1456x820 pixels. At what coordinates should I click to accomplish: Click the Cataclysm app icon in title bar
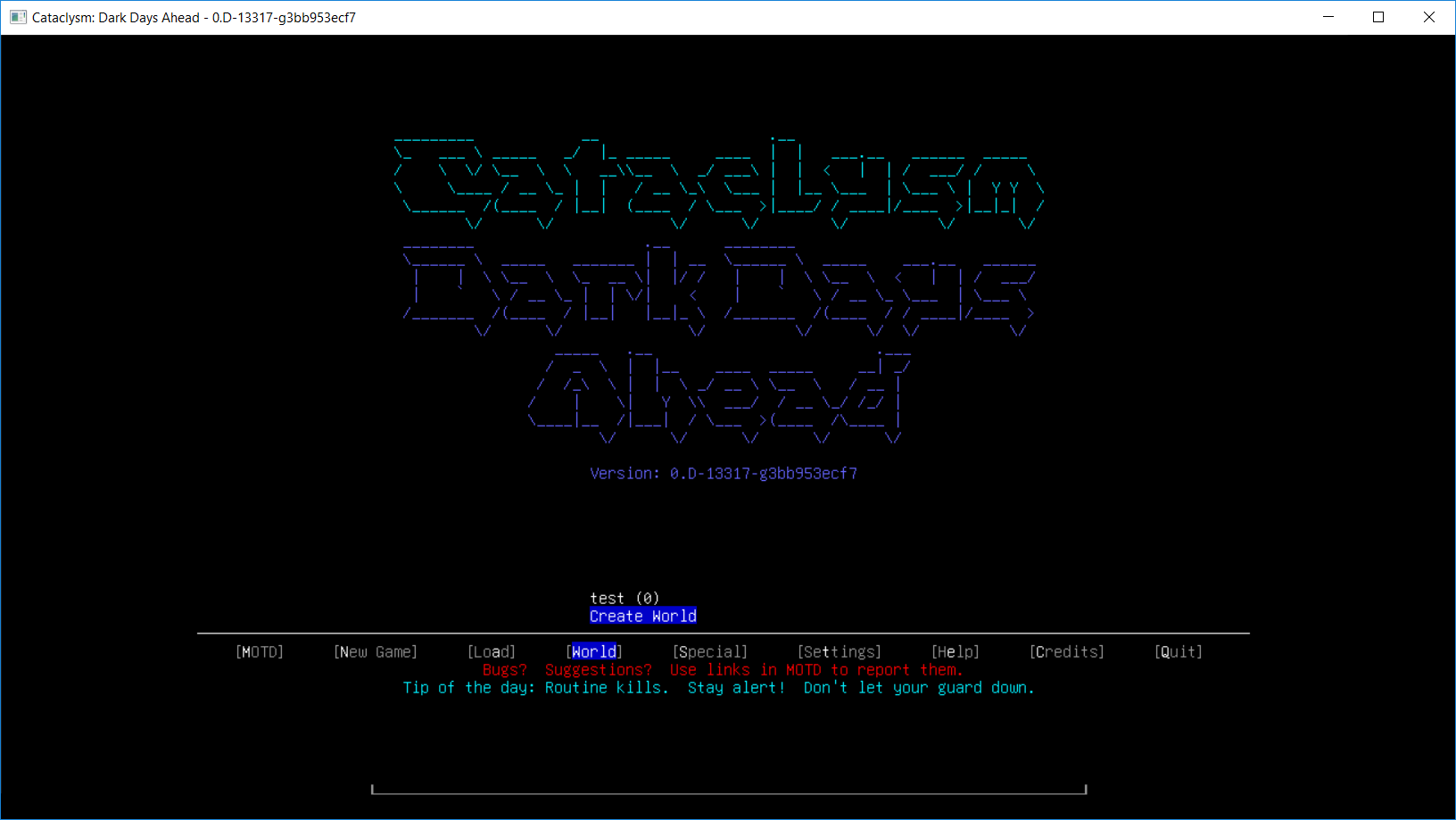click(x=18, y=17)
